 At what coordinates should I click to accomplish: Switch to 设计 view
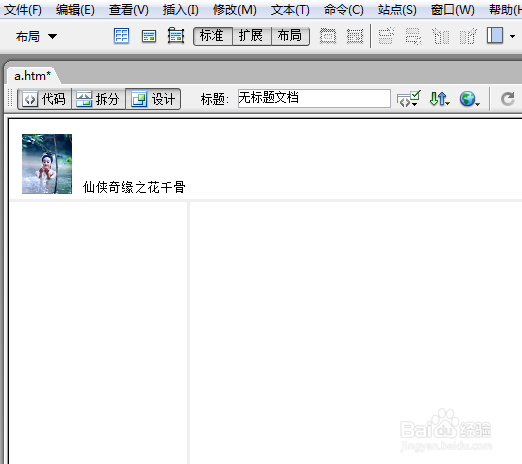tap(153, 99)
